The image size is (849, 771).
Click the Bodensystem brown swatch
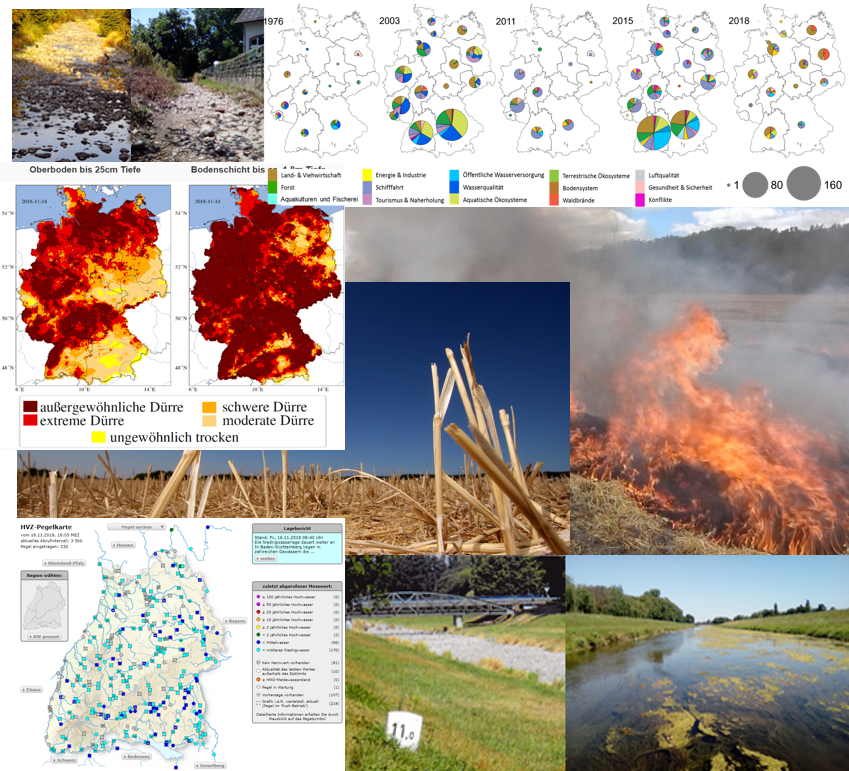tap(554, 188)
